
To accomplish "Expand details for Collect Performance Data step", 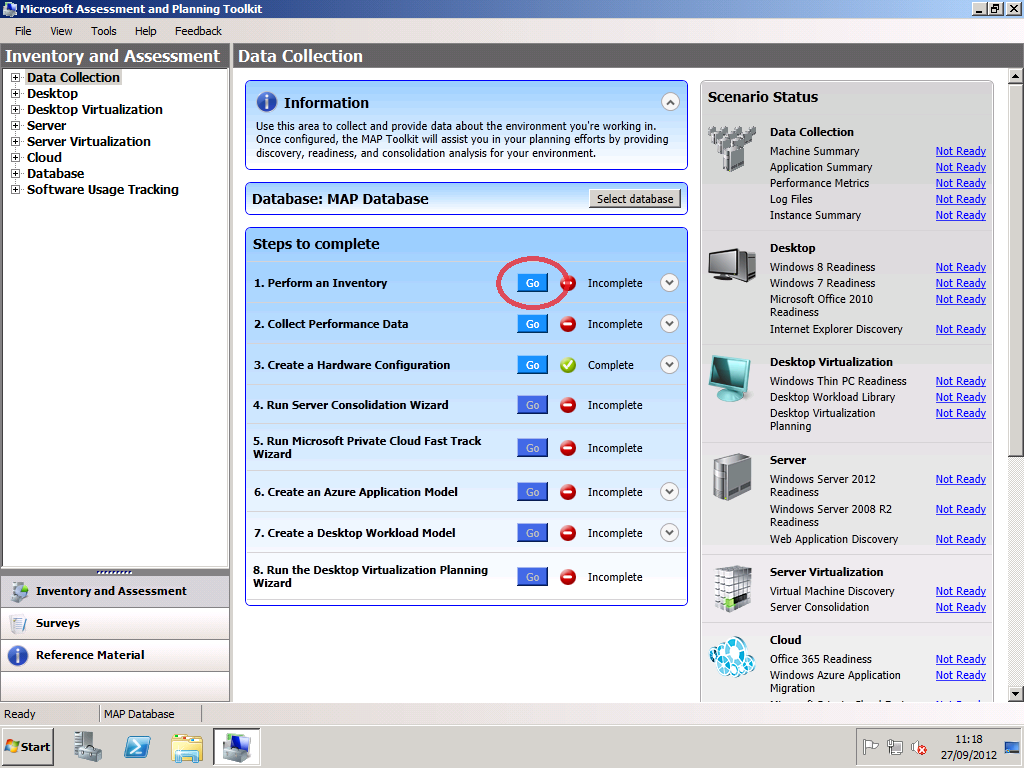I will pos(669,324).
